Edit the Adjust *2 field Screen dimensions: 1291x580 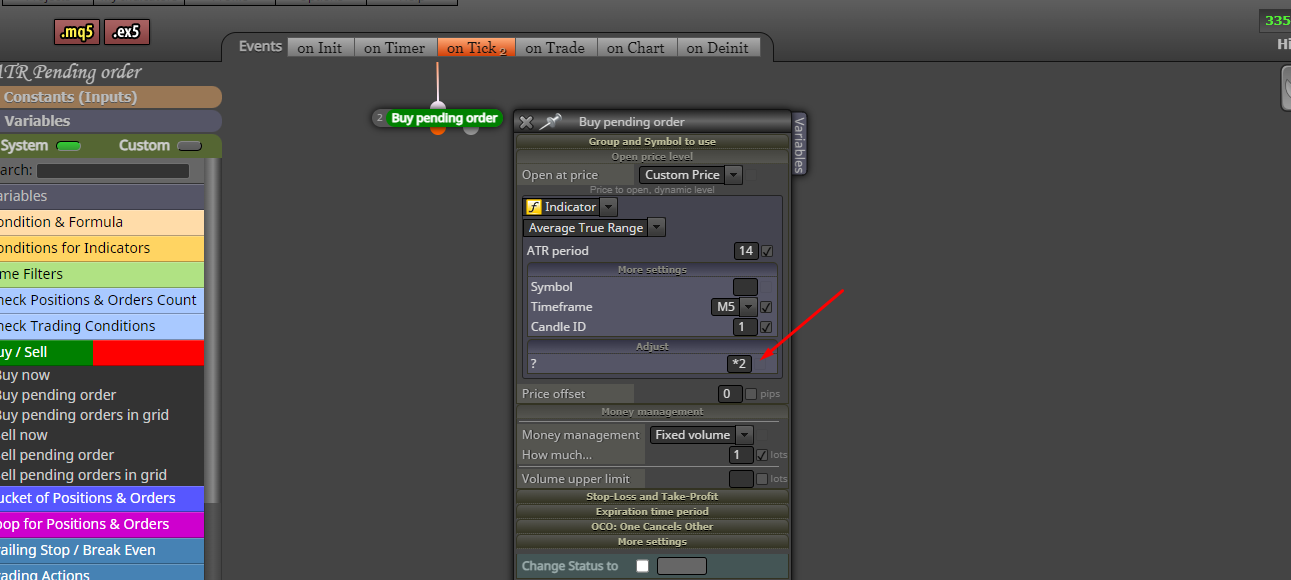tap(740, 364)
